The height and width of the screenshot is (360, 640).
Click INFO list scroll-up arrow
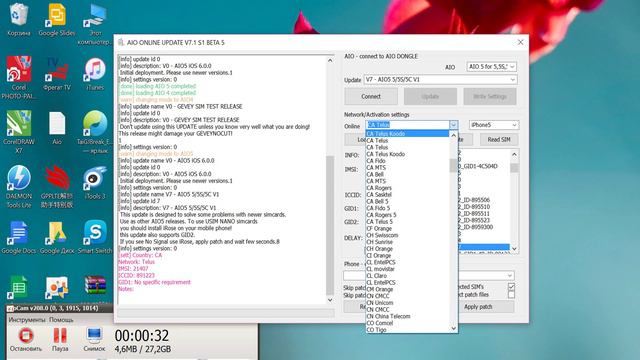(x=514, y=154)
